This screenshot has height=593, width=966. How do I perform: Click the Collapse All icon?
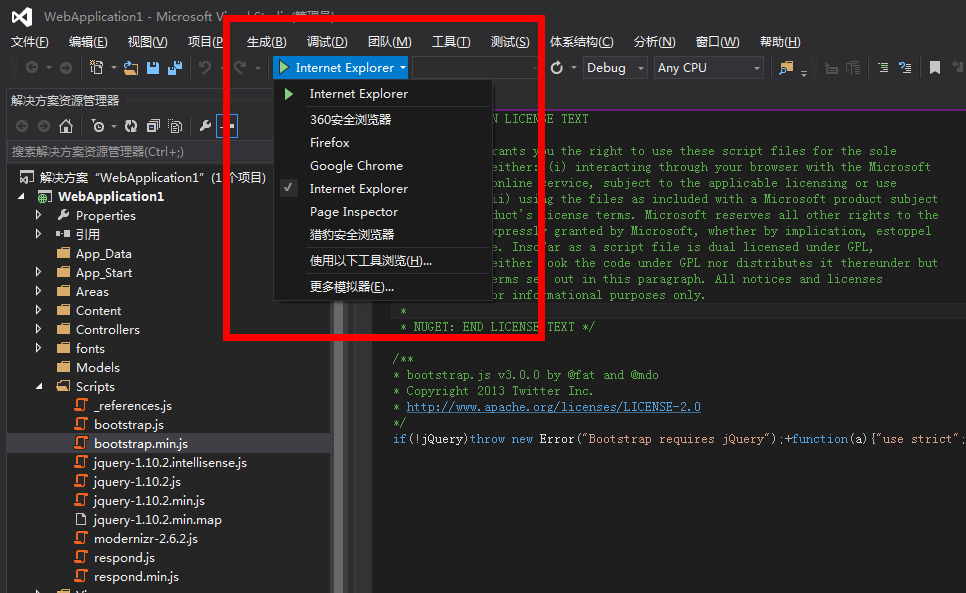click(153, 126)
